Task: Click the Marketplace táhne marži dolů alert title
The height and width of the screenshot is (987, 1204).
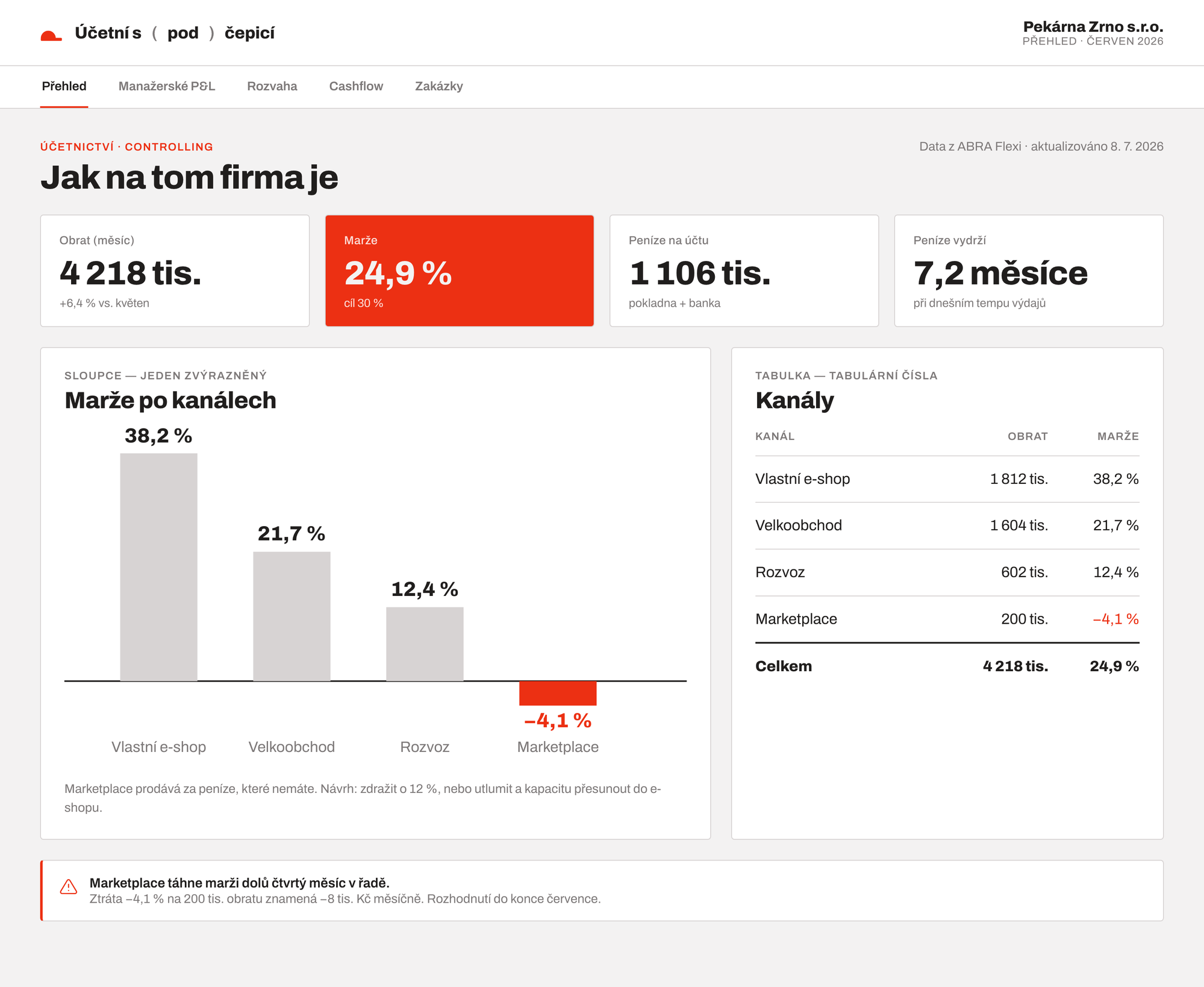Action: tap(240, 883)
